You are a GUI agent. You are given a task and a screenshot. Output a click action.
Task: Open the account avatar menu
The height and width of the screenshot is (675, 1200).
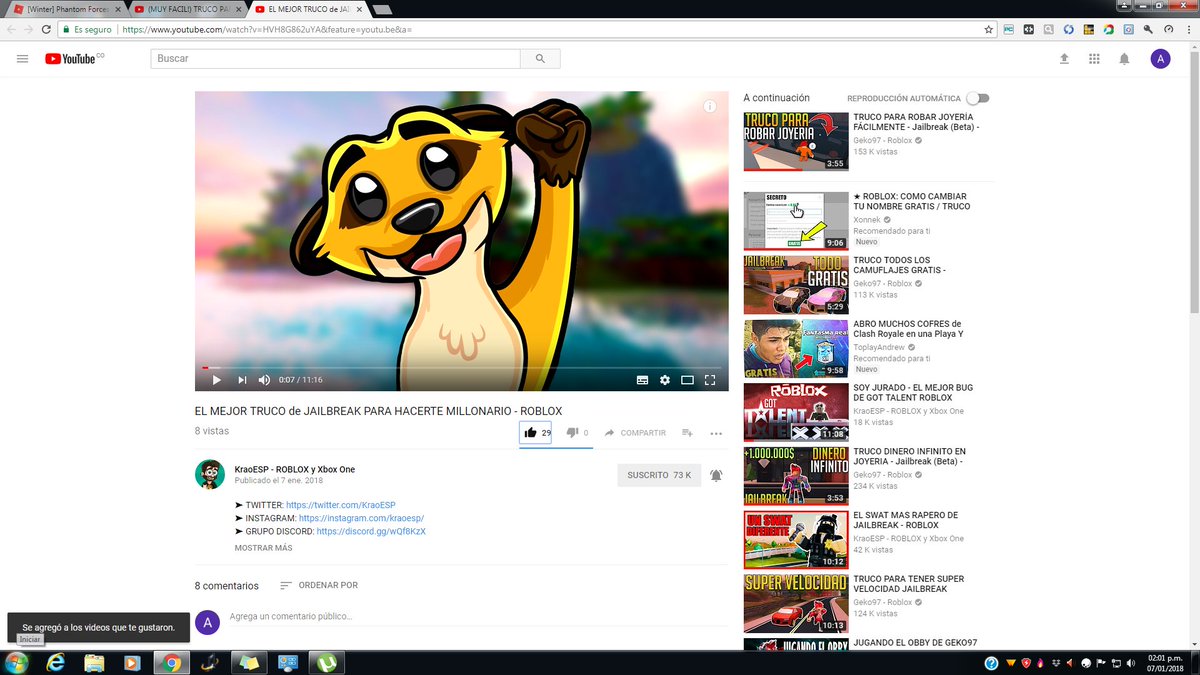coord(1160,59)
